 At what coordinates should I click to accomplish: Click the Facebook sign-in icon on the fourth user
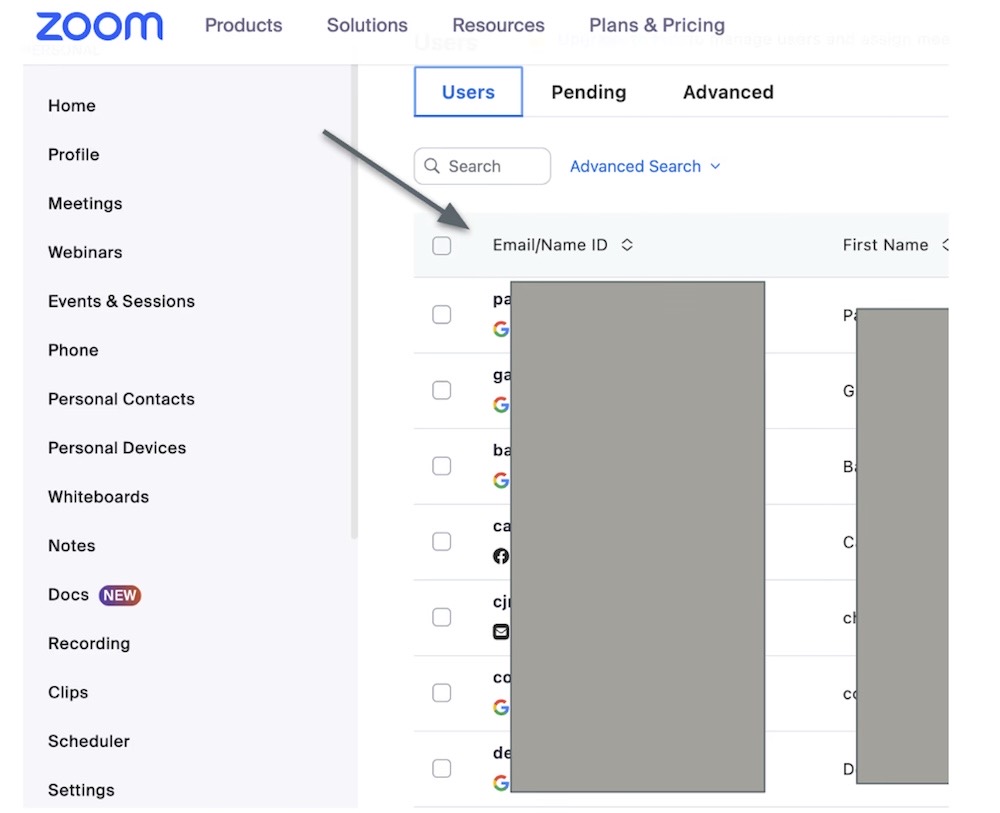(501, 556)
